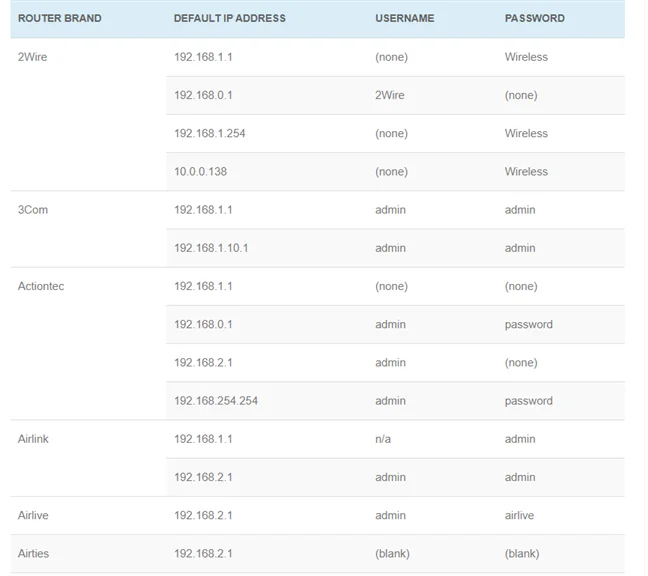Click 192.168.1.1 in the 3Com row

point(203,210)
